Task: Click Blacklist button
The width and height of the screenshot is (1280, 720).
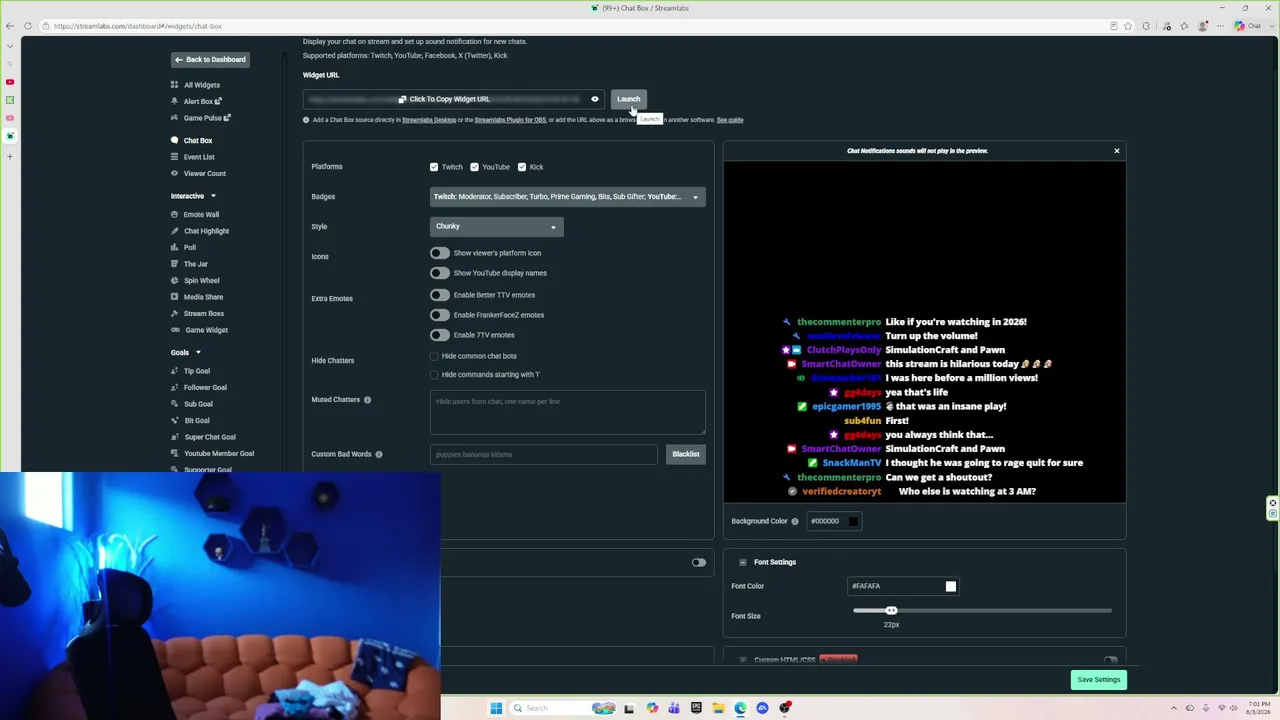Action: tap(686, 454)
